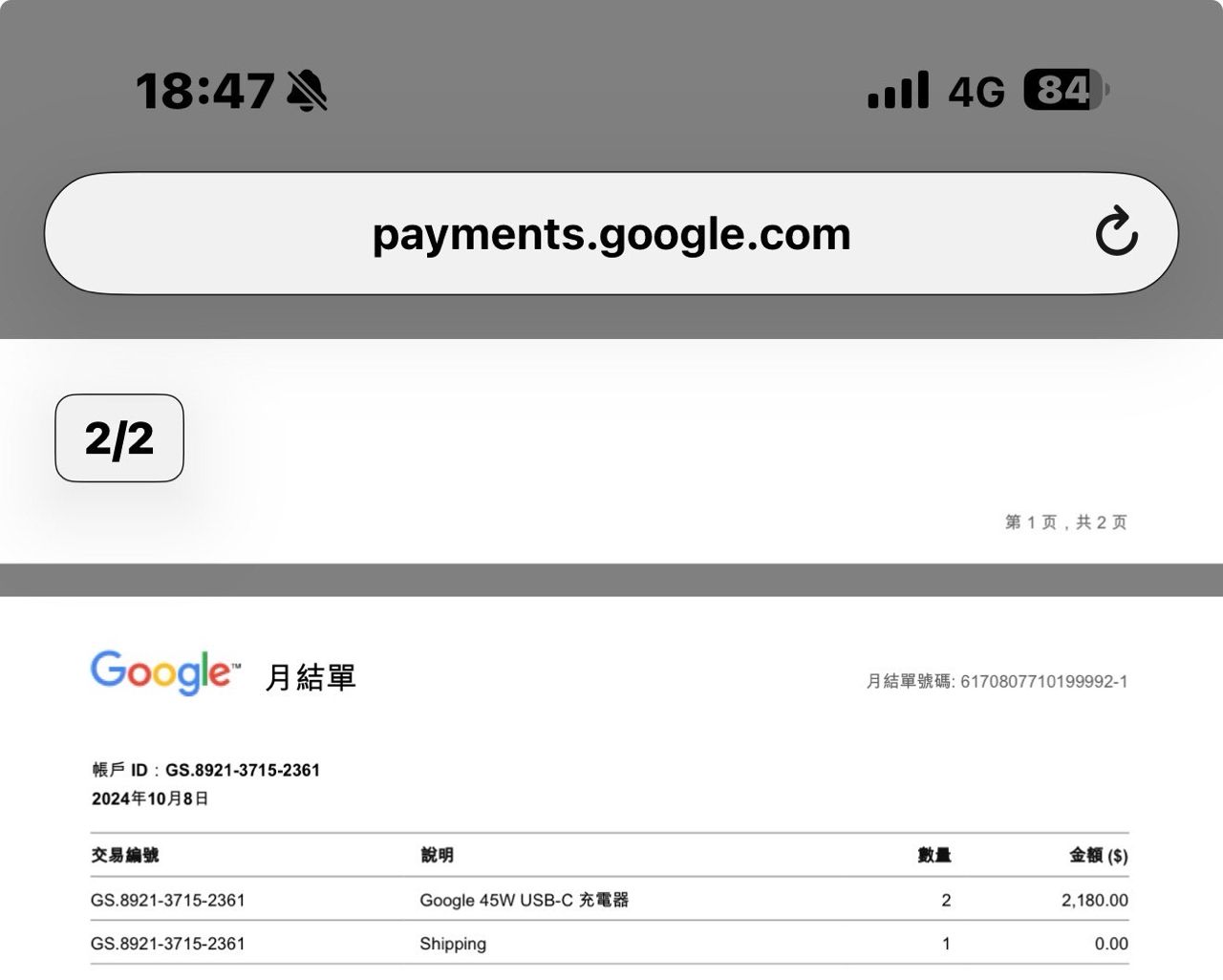Select the Shipping row description

[453, 944]
